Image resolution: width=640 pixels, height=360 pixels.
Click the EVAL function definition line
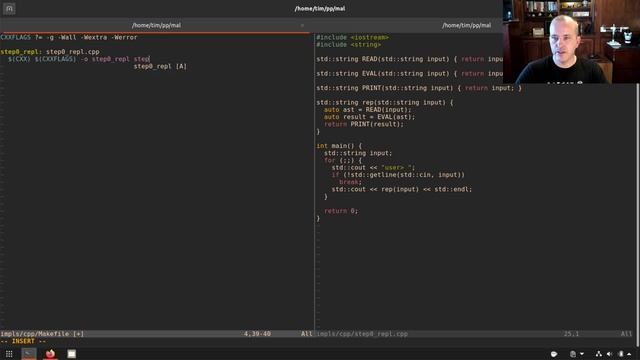409,73
